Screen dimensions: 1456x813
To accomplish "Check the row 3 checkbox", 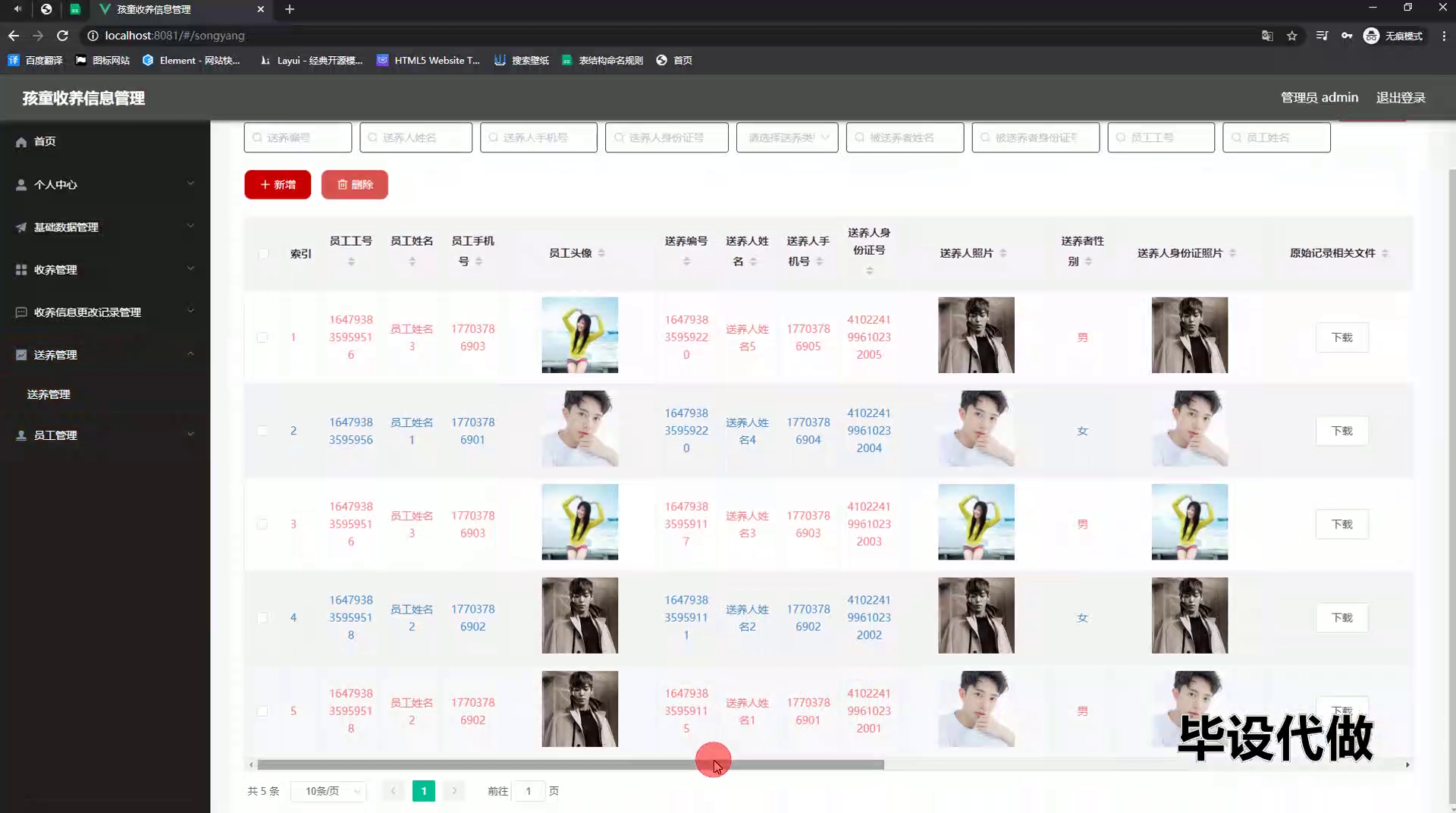I will (262, 524).
